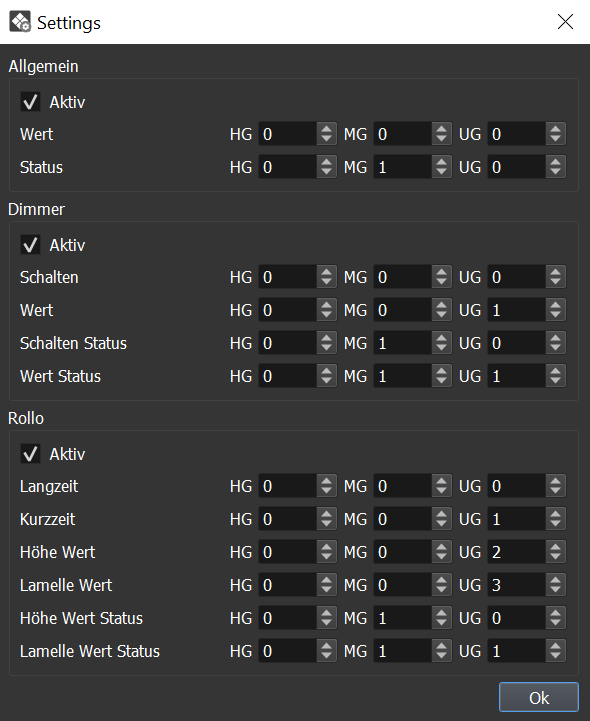590x721 pixels.
Task: Decrease Rollo Lamelle Wert UG down arrow
Action: click(x=556, y=590)
